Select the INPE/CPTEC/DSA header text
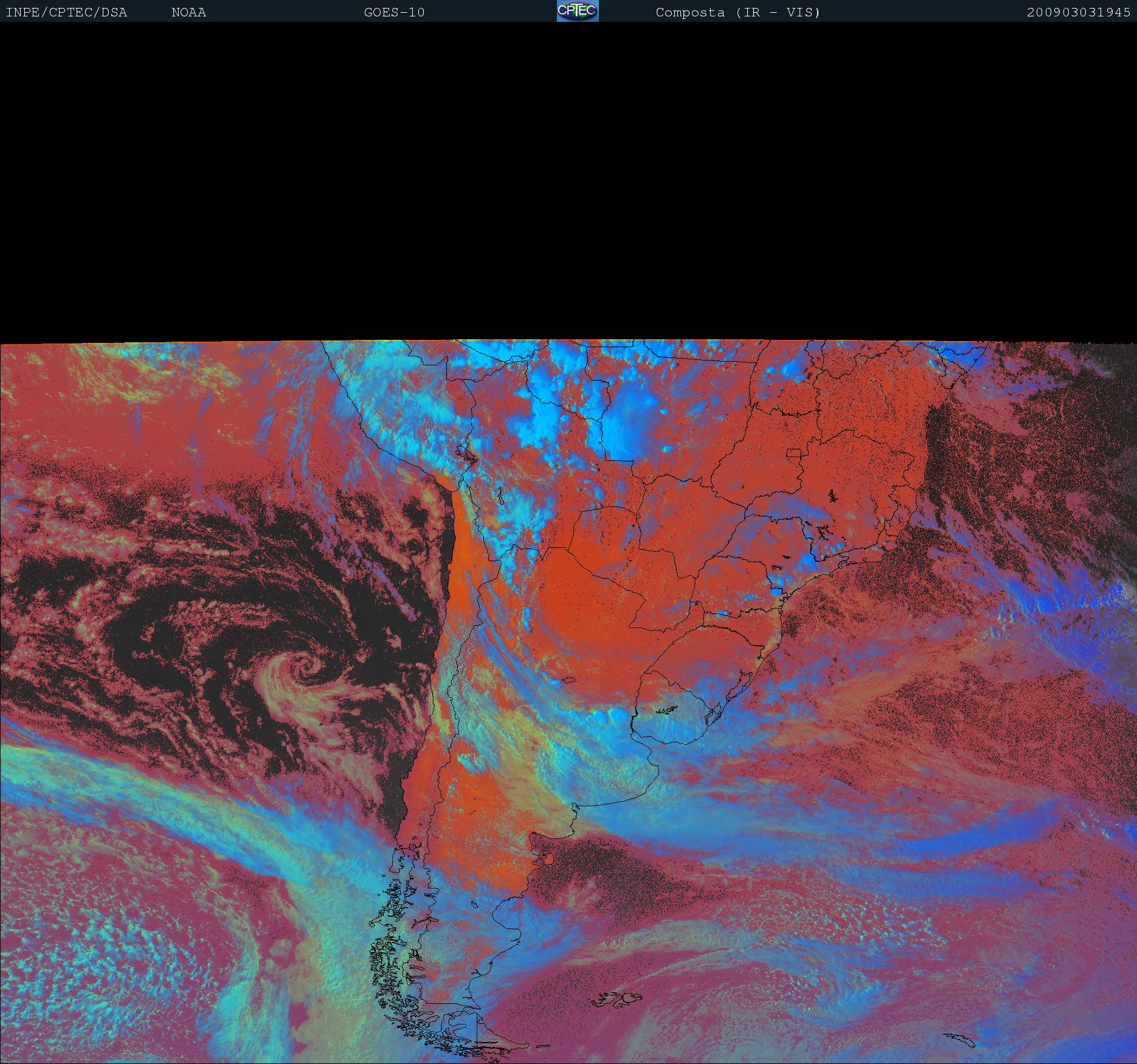Image resolution: width=1137 pixels, height=1064 pixels. point(66,13)
